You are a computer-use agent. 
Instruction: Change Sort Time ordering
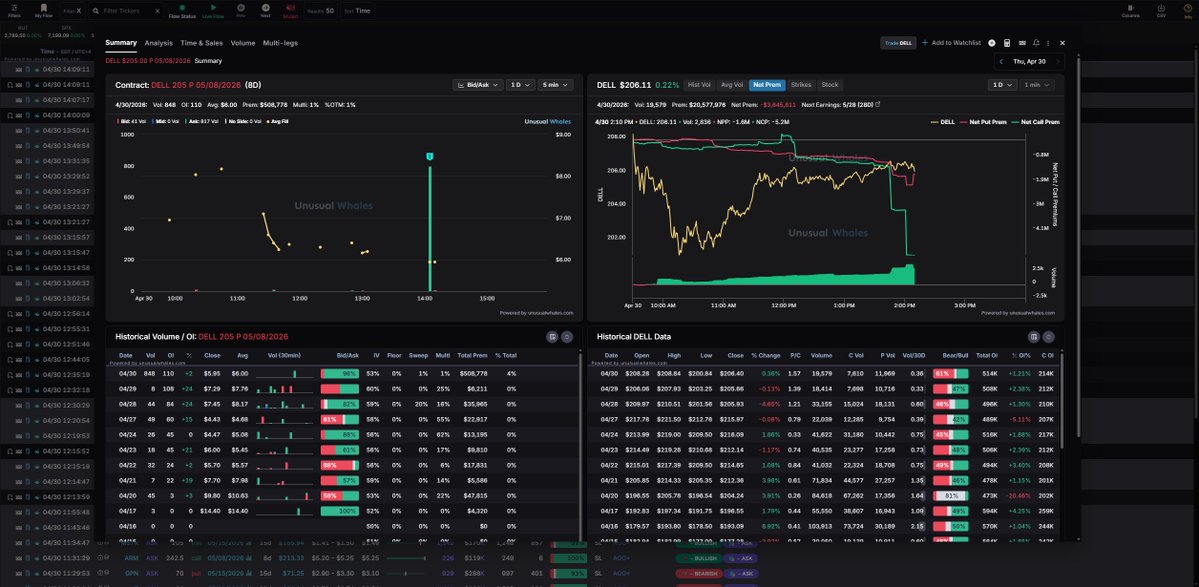[x=357, y=11]
